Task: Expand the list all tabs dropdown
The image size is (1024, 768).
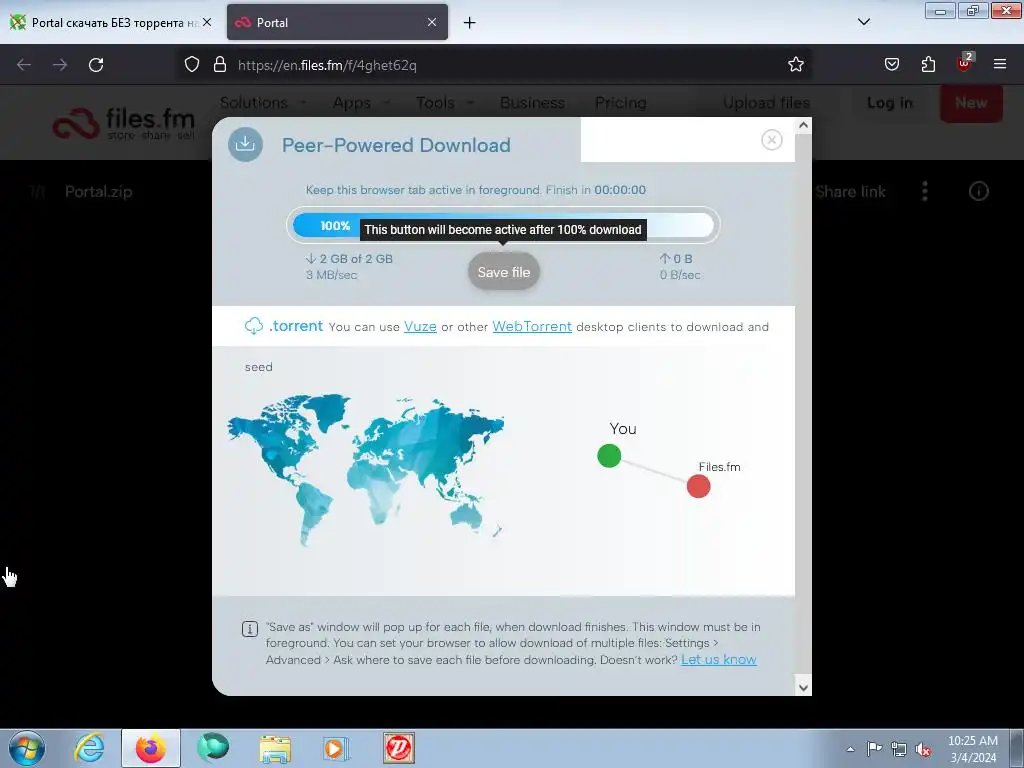Action: coord(863,22)
